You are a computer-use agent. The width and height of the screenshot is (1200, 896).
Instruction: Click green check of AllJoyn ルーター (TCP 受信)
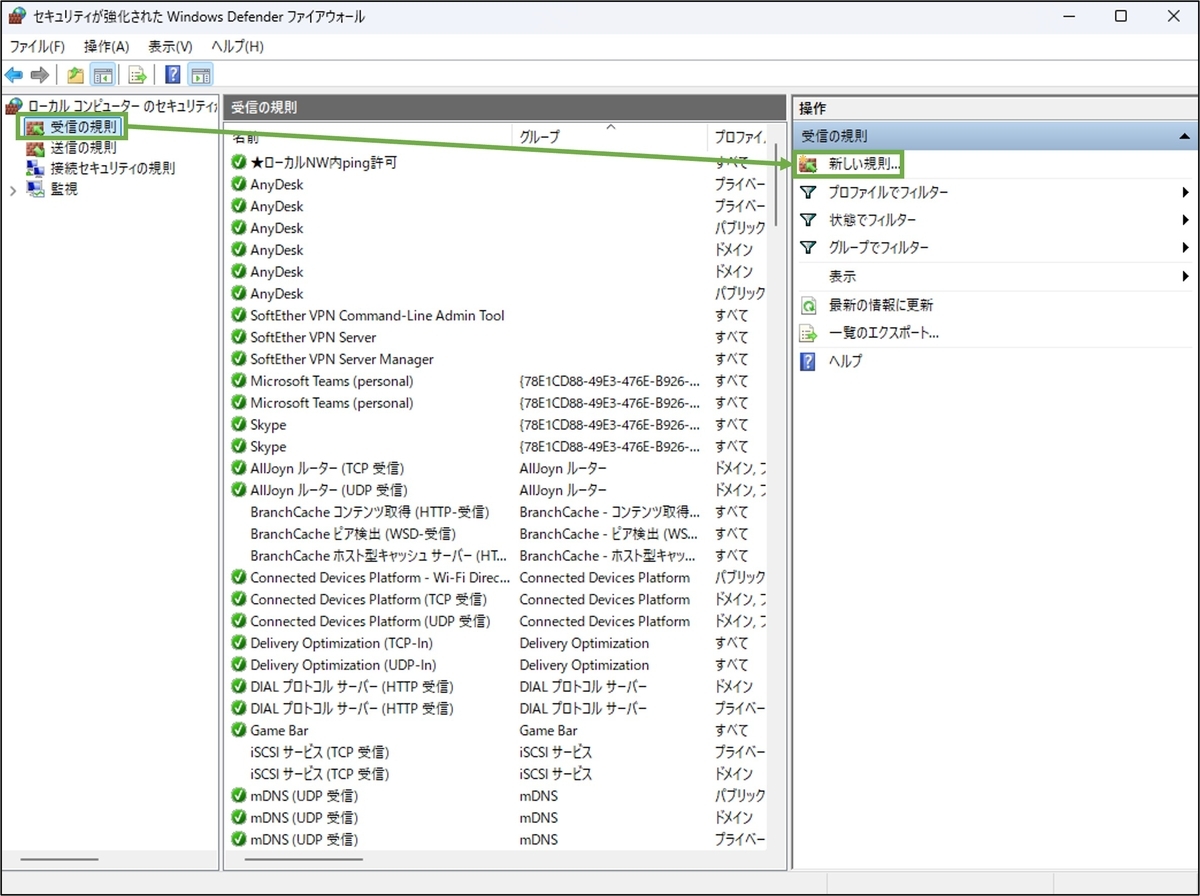click(238, 468)
